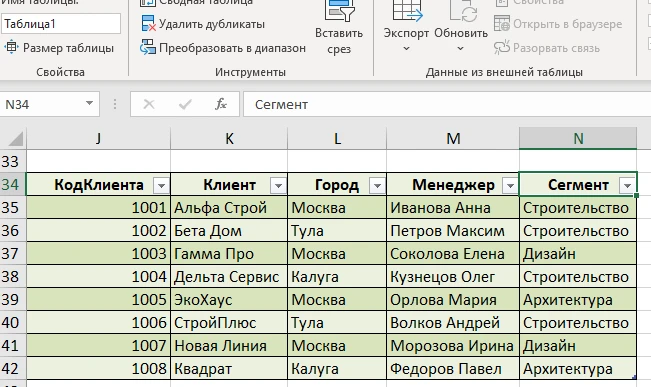Select column L header
Image resolution: width=651 pixels, height=387 pixels.
337,138
